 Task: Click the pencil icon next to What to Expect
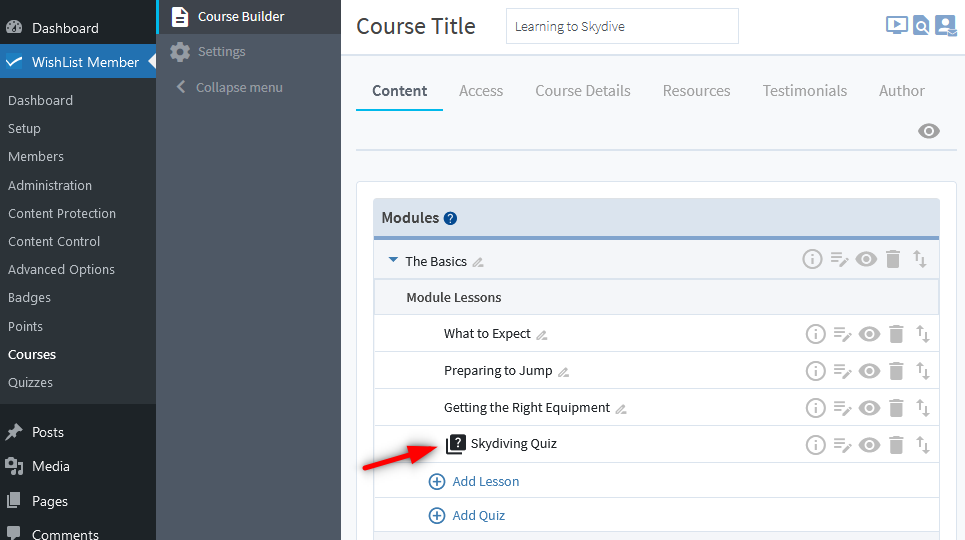coord(542,335)
